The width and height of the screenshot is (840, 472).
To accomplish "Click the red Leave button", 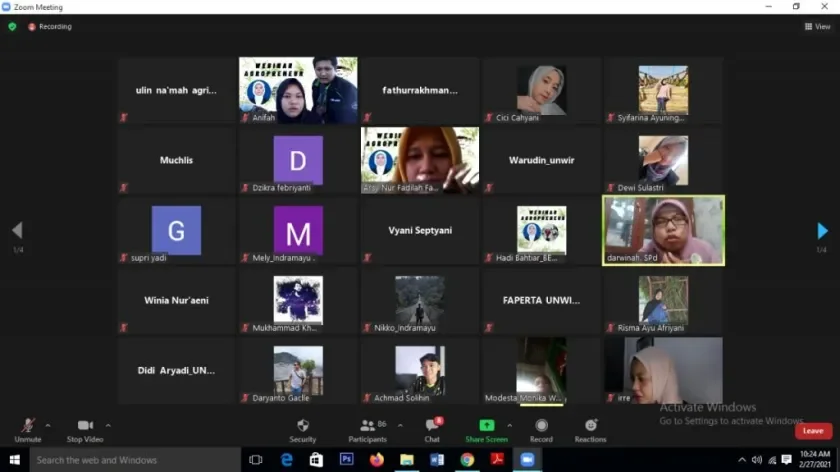I will (x=813, y=431).
